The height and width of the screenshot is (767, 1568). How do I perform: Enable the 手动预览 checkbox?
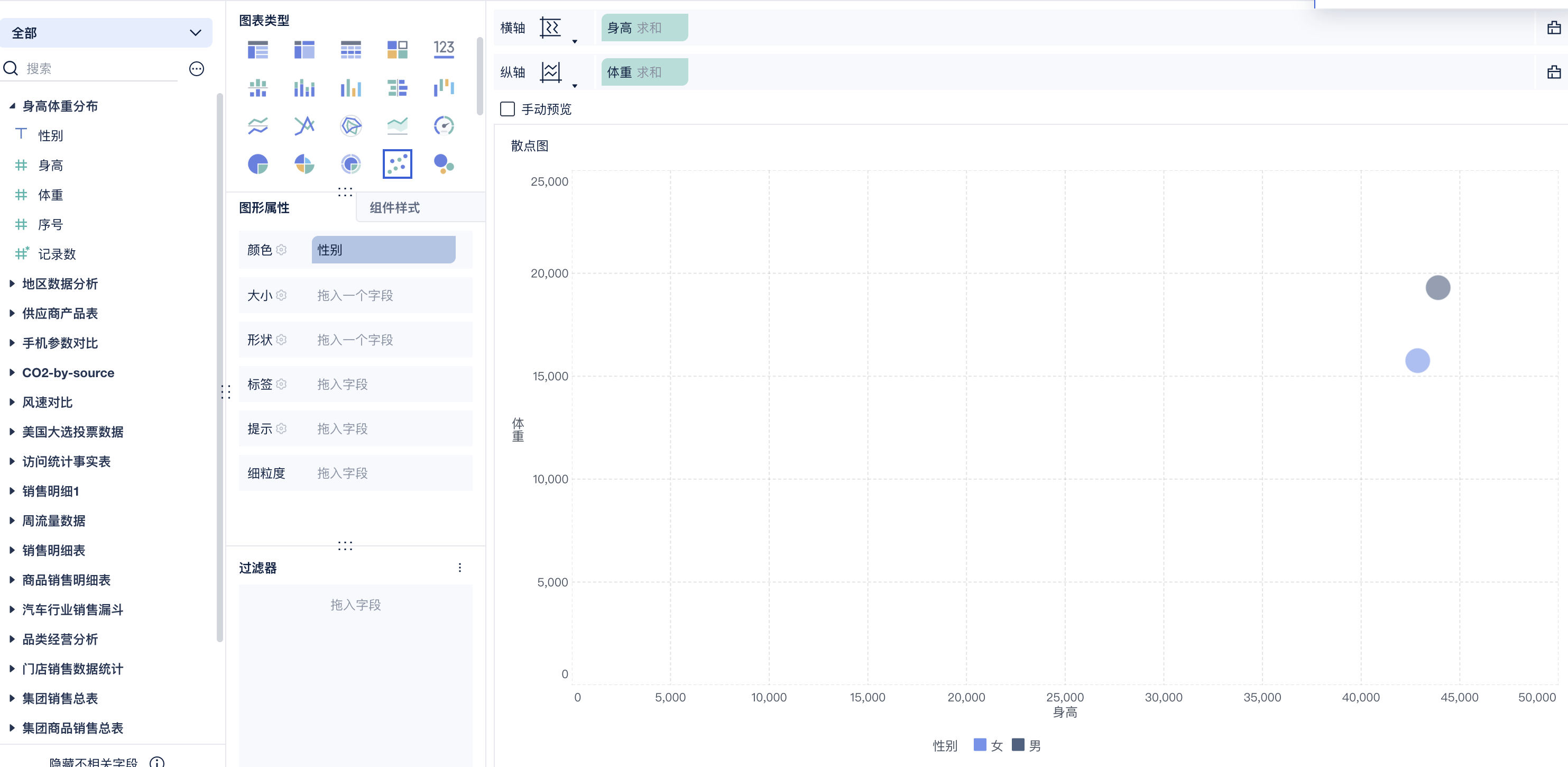[507, 109]
